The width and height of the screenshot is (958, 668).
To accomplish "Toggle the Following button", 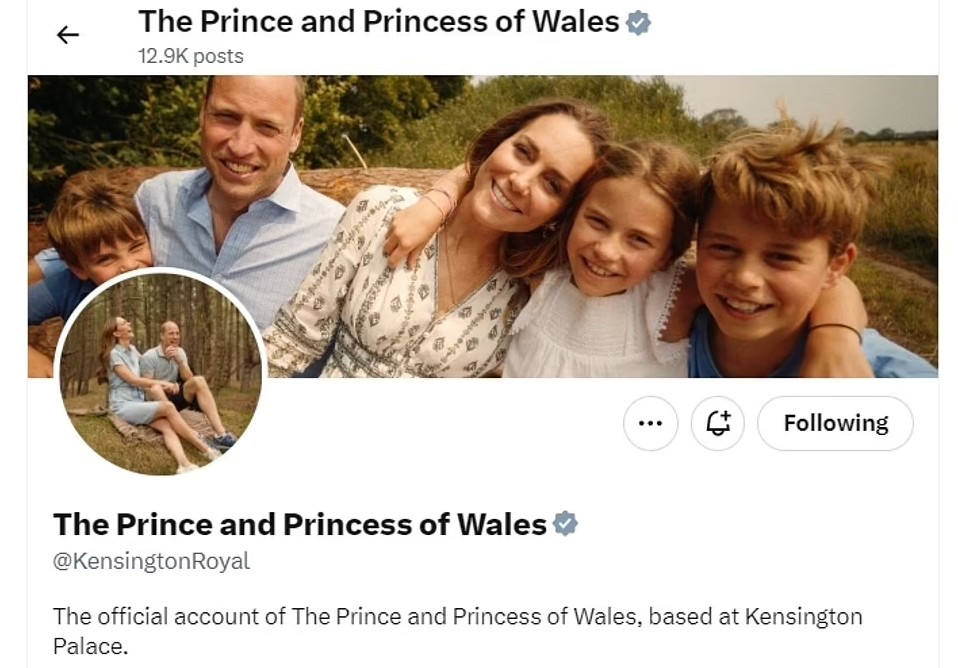I will 835,423.
